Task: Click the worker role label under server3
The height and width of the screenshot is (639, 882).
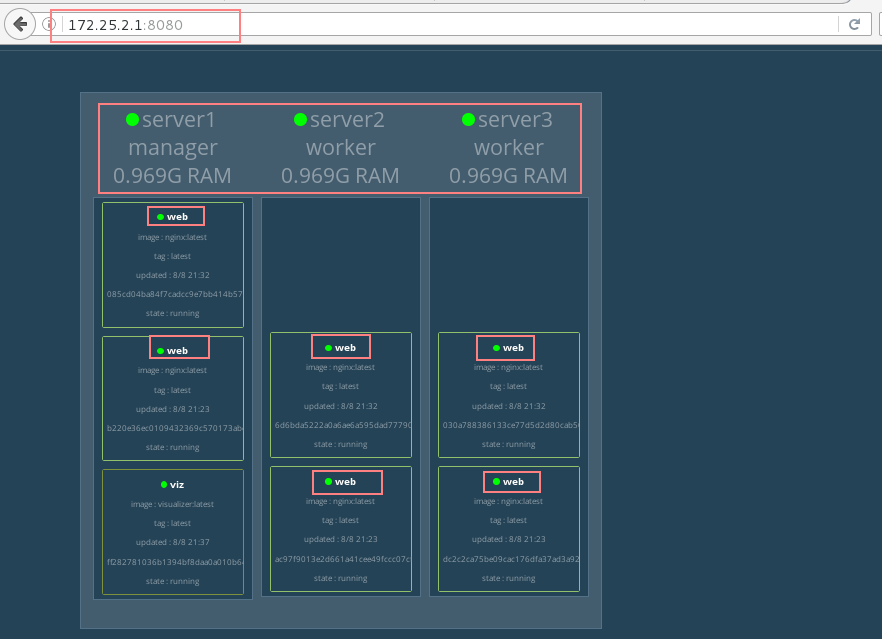Action: (508, 148)
